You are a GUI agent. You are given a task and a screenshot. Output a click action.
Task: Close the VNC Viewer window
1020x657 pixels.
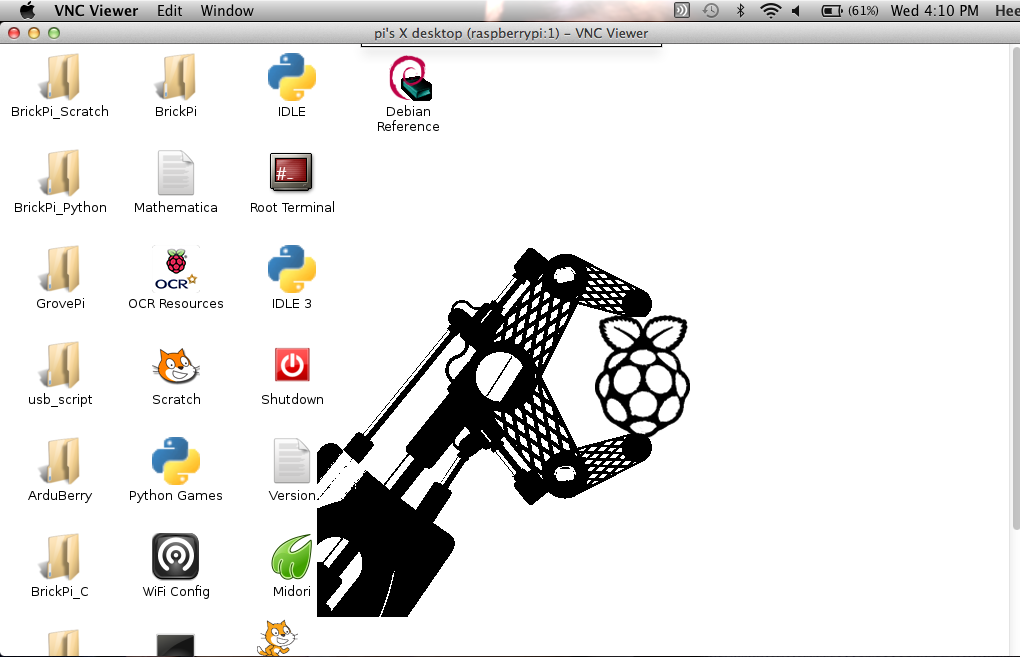14,33
